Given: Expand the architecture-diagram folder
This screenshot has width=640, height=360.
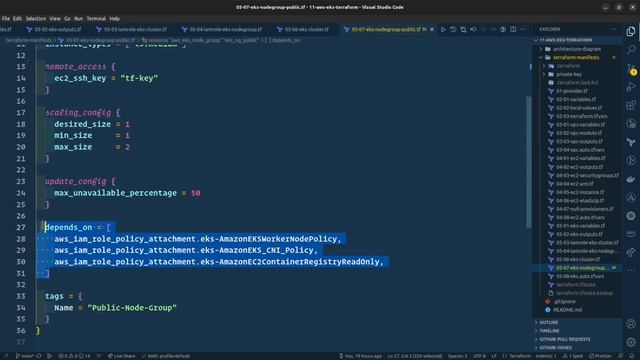Looking at the screenshot, I should [x=577, y=49].
